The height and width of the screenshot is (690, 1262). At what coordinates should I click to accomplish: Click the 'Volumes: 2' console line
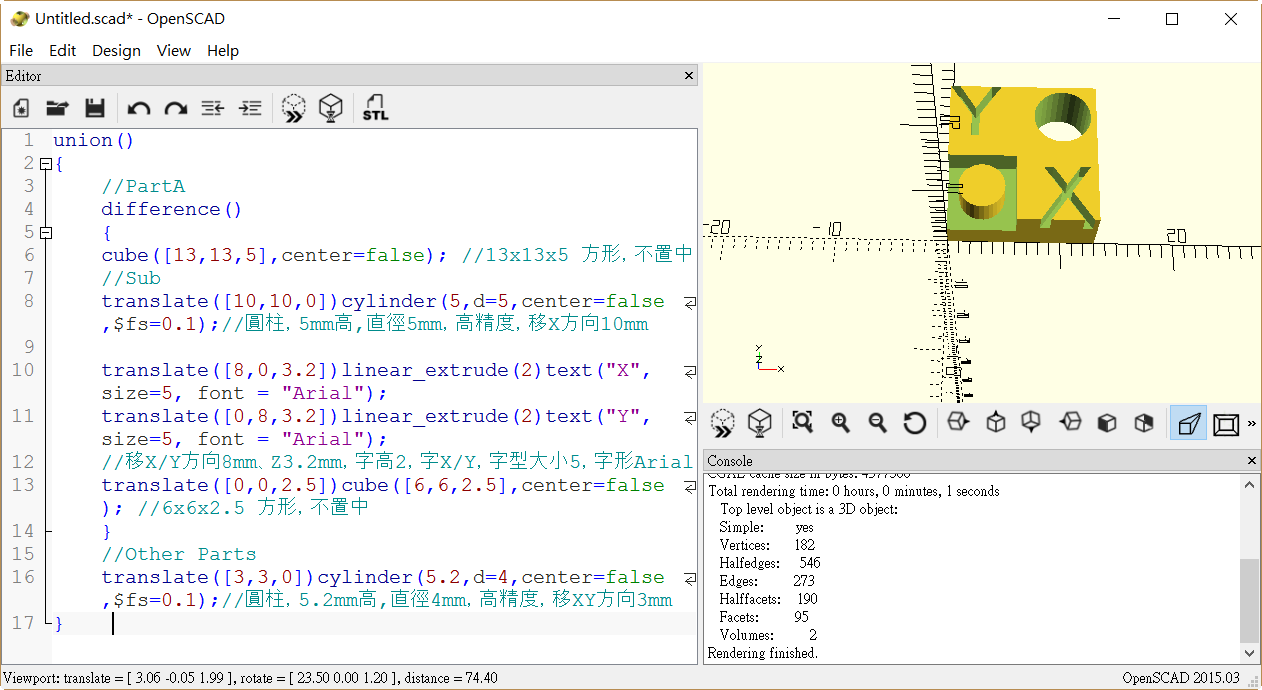click(x=768, y=635)
